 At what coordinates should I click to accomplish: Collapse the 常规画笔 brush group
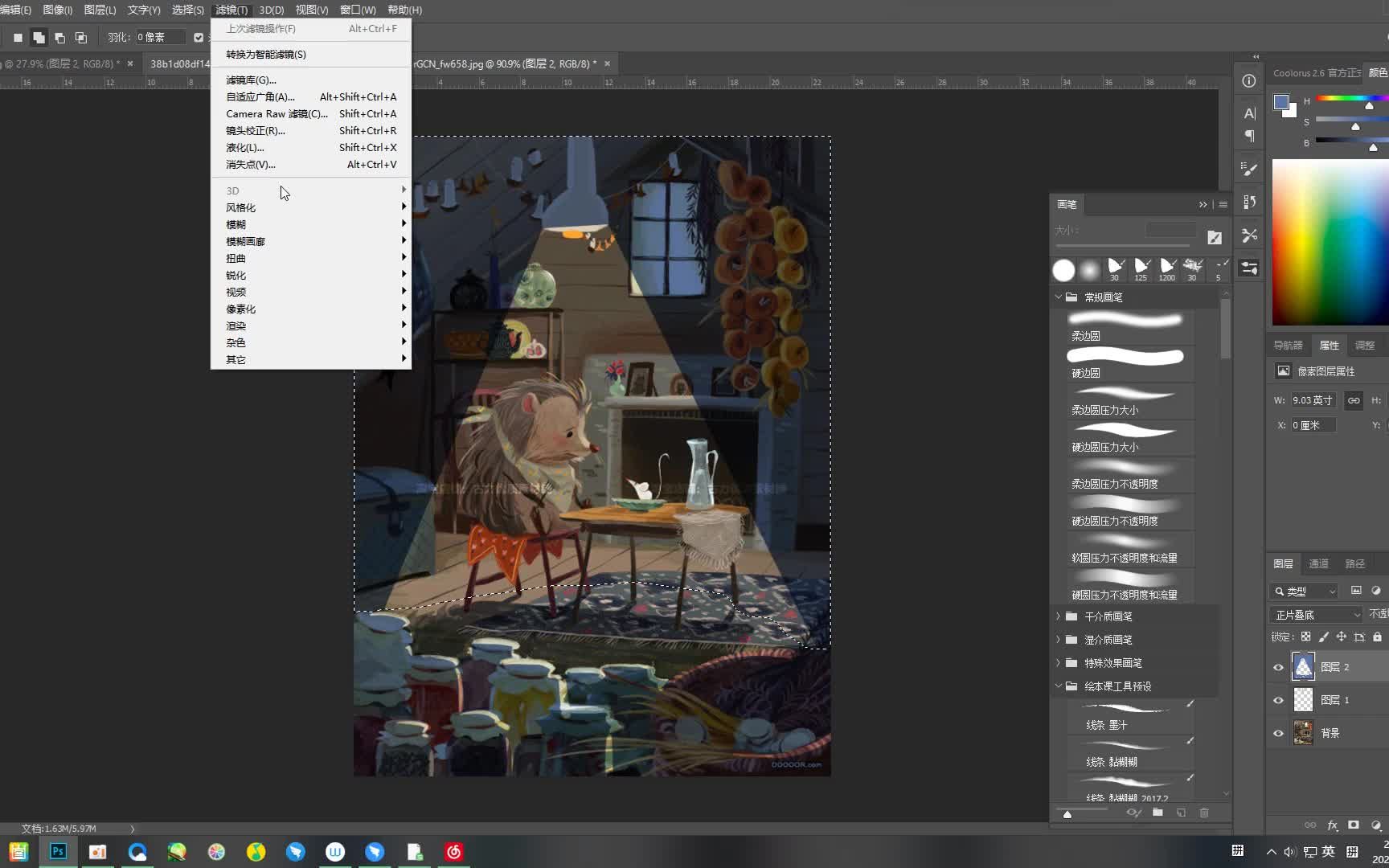1059,297
